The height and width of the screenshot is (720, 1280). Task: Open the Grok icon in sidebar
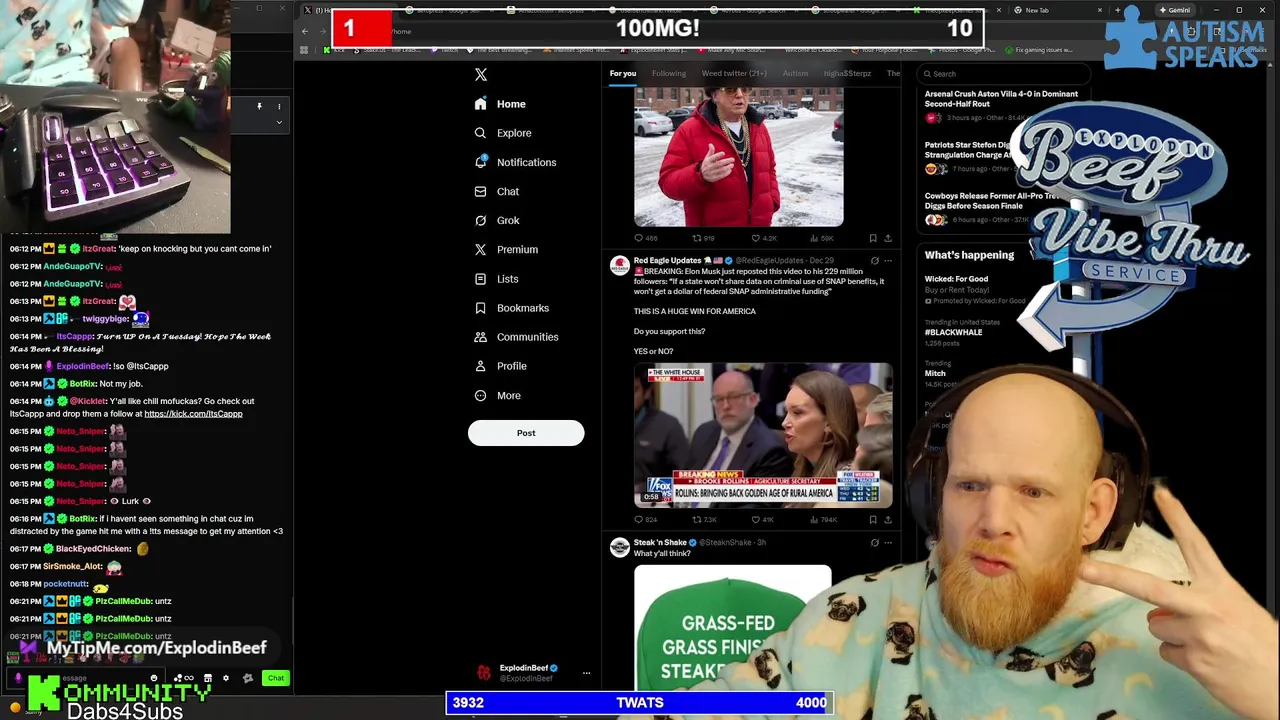coord(481,220)
